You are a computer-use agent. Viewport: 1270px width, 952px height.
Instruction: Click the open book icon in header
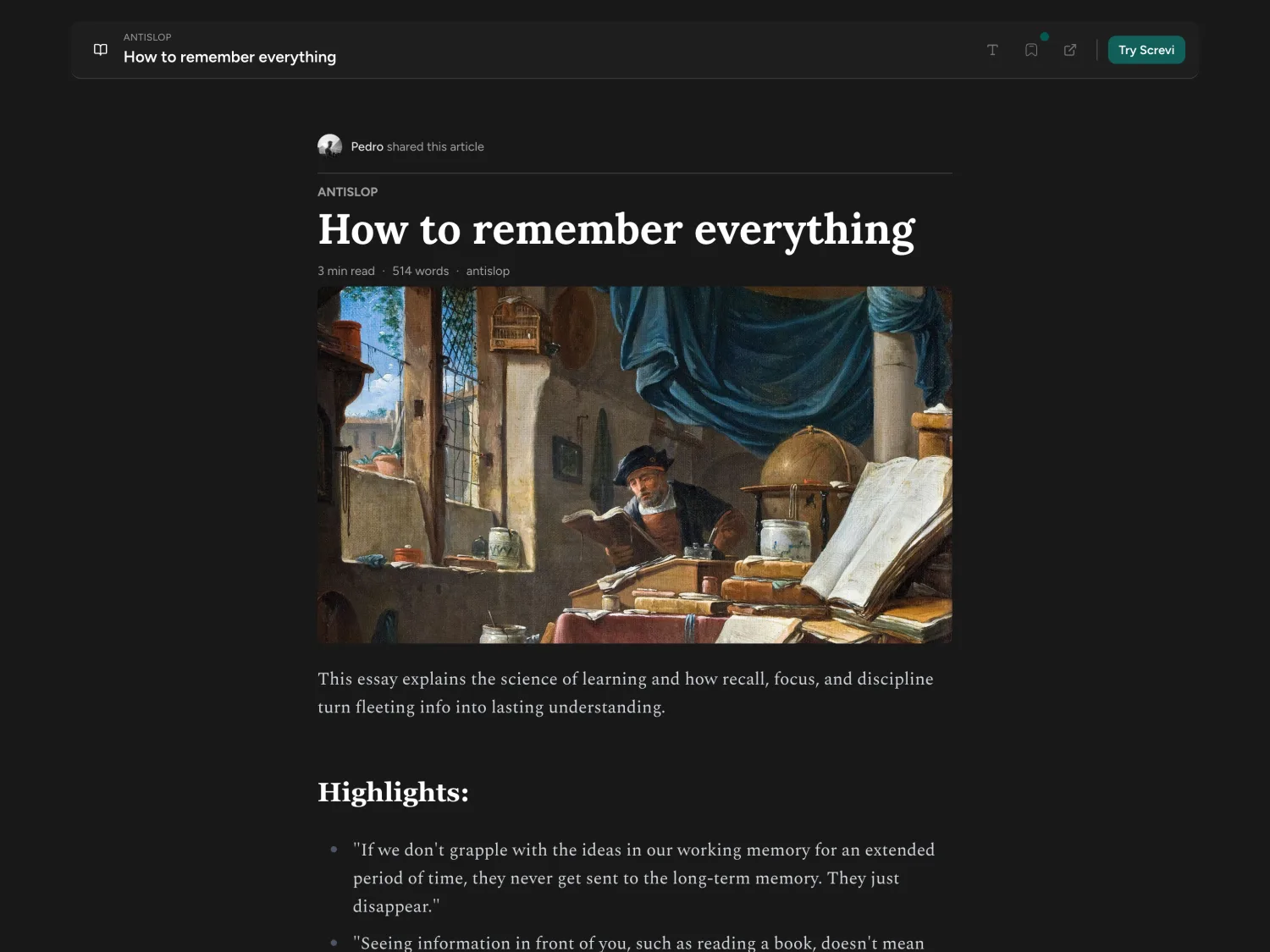[100, 50]
